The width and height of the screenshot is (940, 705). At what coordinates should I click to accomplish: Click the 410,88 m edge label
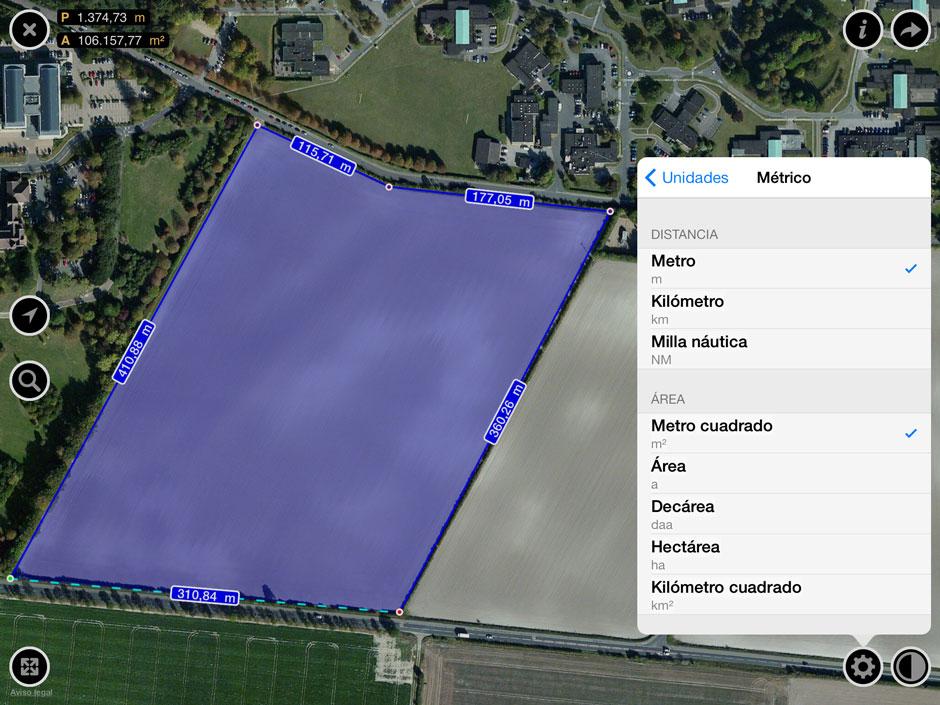pyautogui.click(x=135, y=352)
